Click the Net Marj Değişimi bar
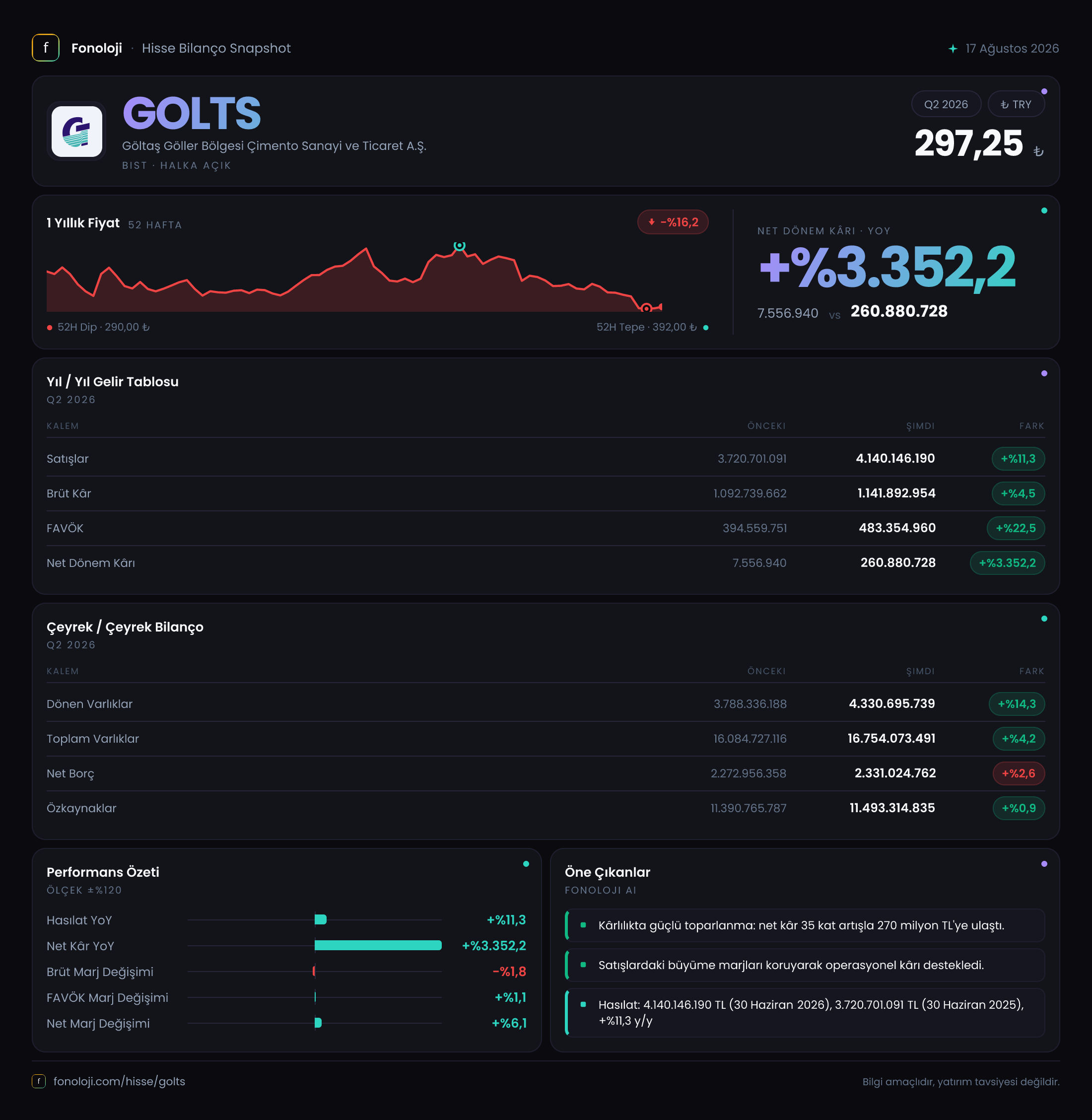Viewport: 1092px width, 1120px height. coord(318,1023)
